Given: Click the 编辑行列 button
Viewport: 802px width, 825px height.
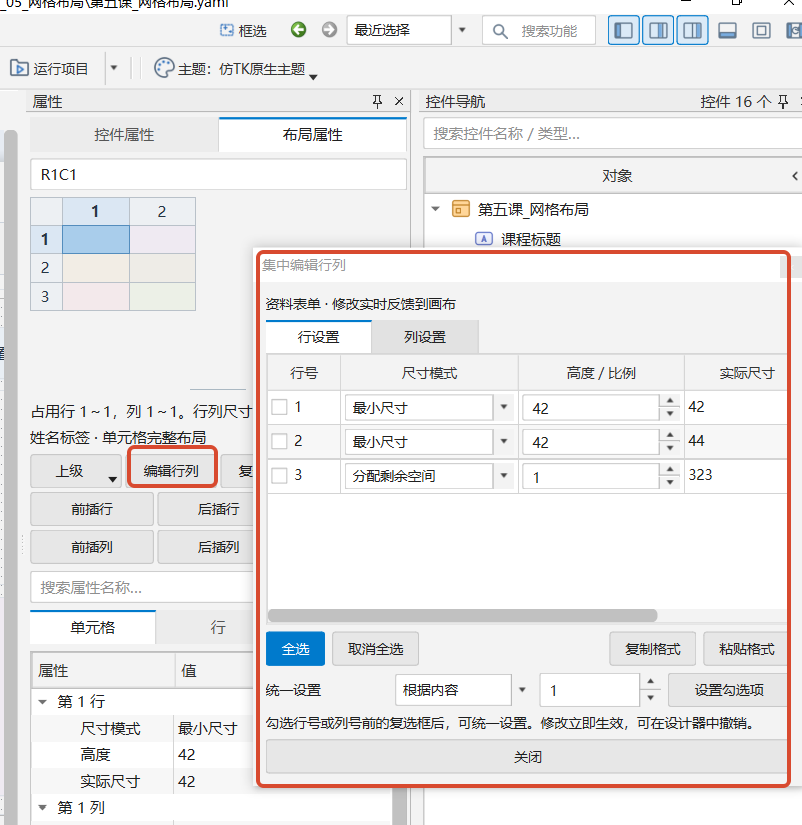Looking at the screenshot, I should 172,470.
